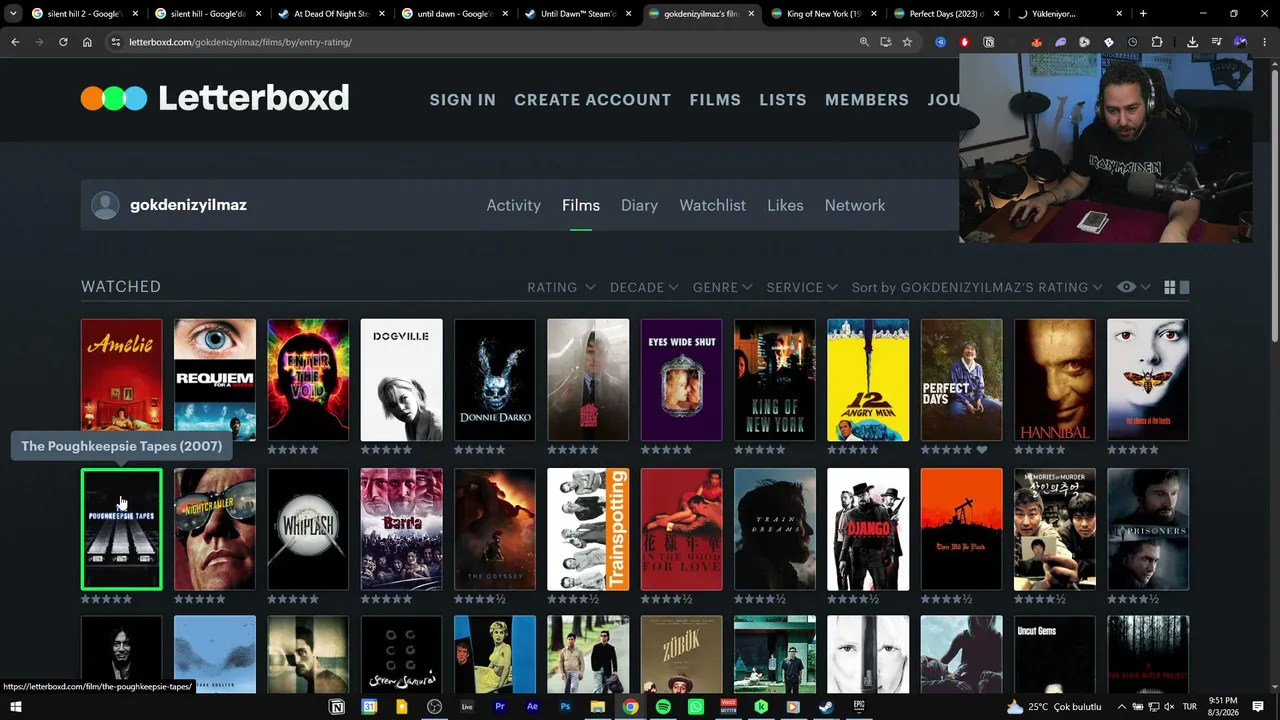The width and height of the screenshot is (1280, 720).
Task: Expand the RATING filter dropdown
Action: coord(561,287)
